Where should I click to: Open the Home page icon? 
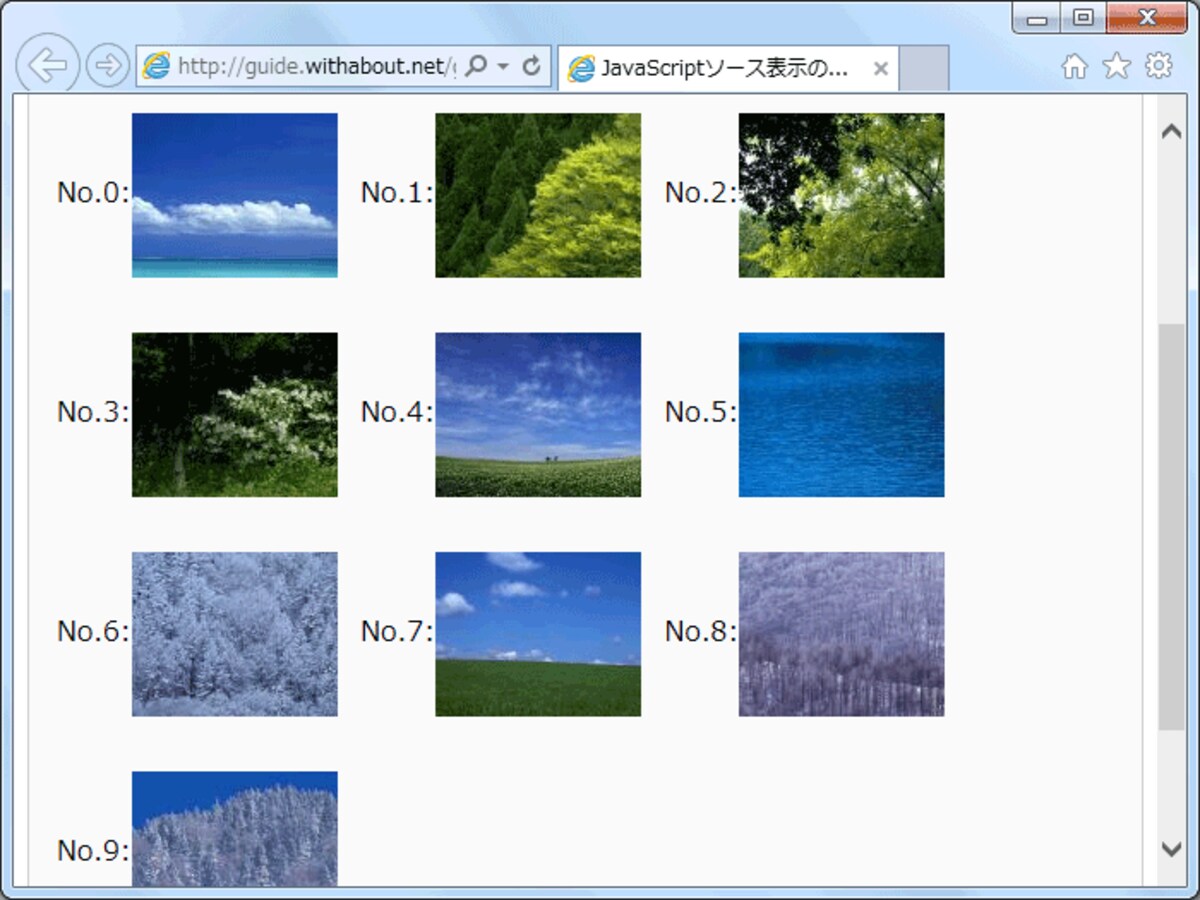pyautogui.click(x=1074, y=66)
